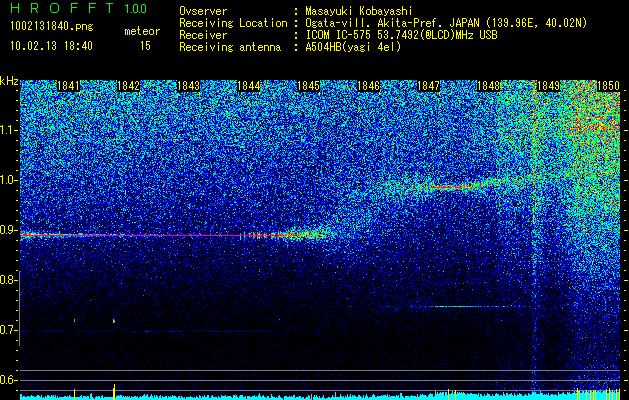Select the filename 1002131840.png
Screen dimensions: 629x400
click(x=52, y=27)
